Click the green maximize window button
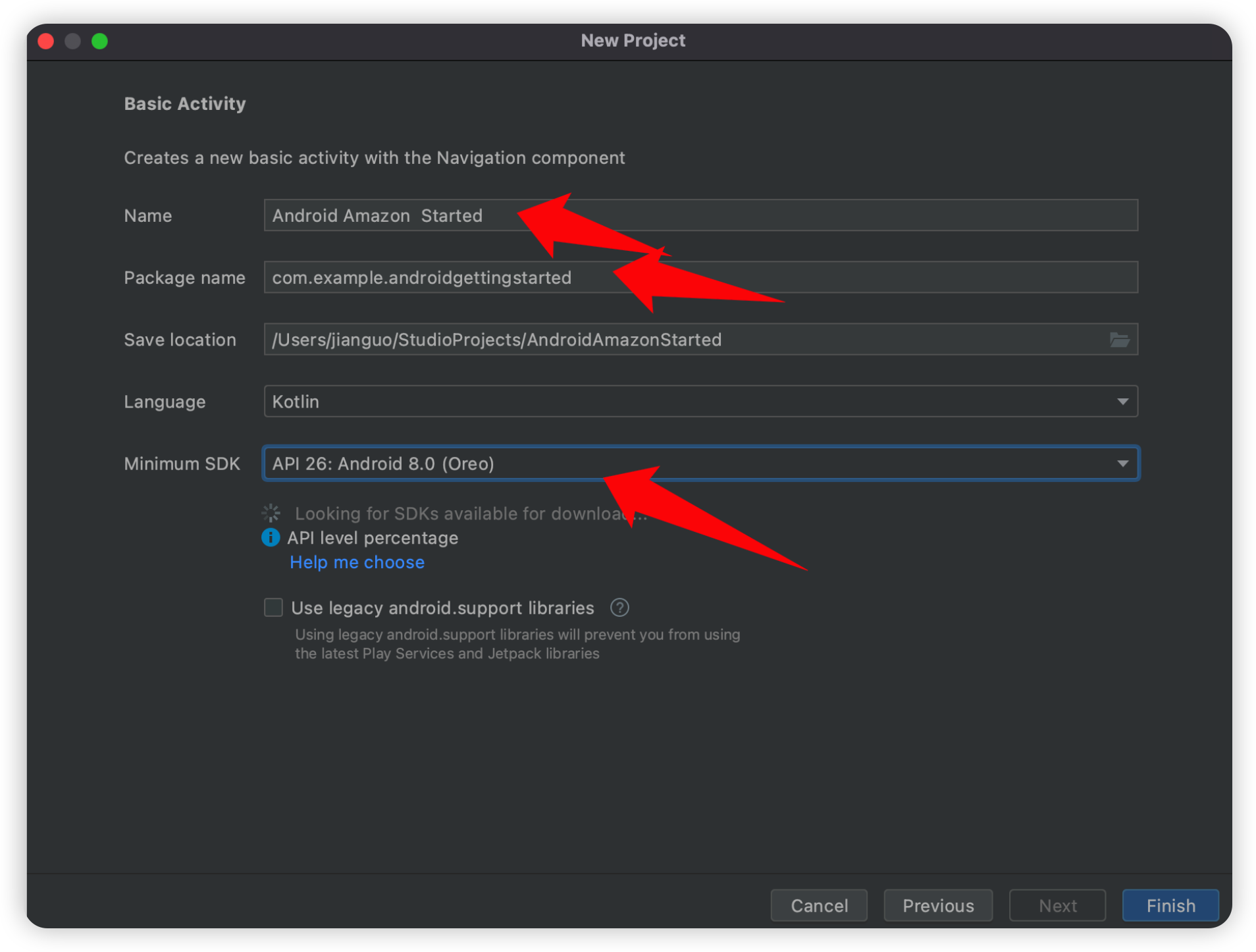This screenshot has width=1256, height=952. (99, 41)
